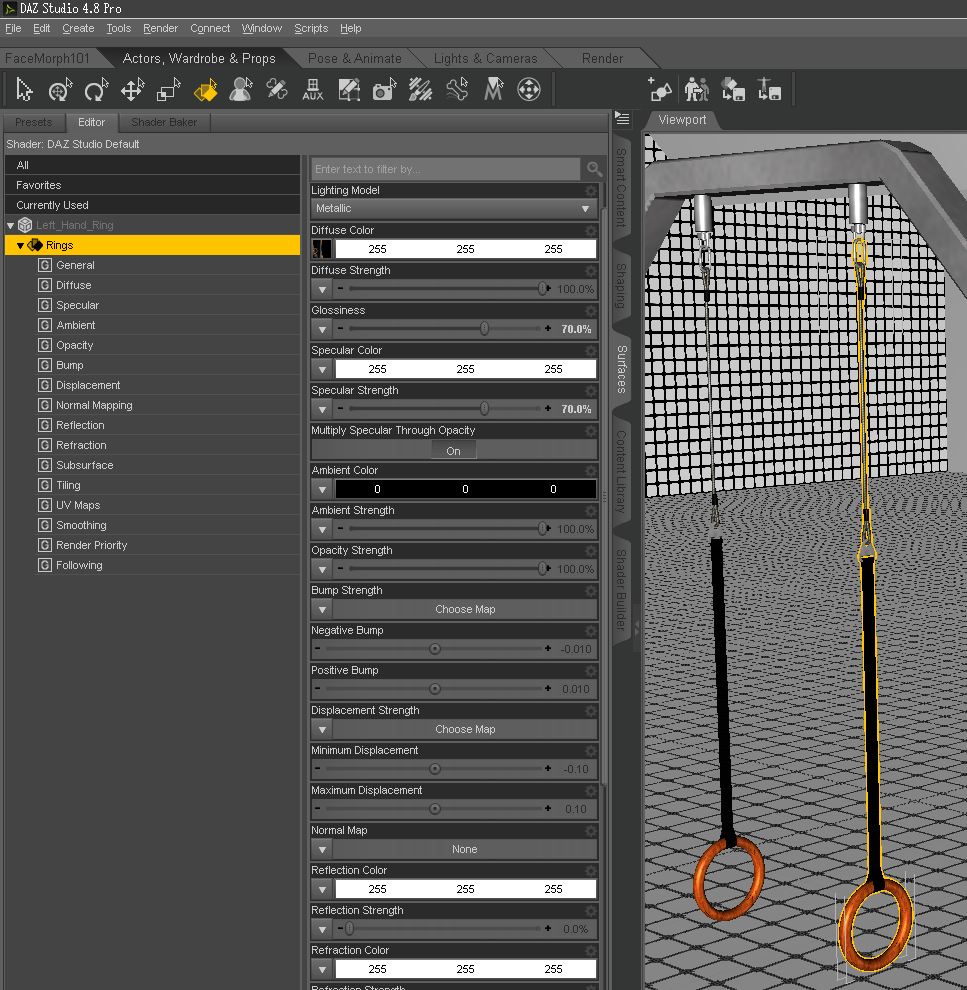This screenshot has height=990, width=967.
Task: Select the Currently Used filter row
Action: point(152,205)
